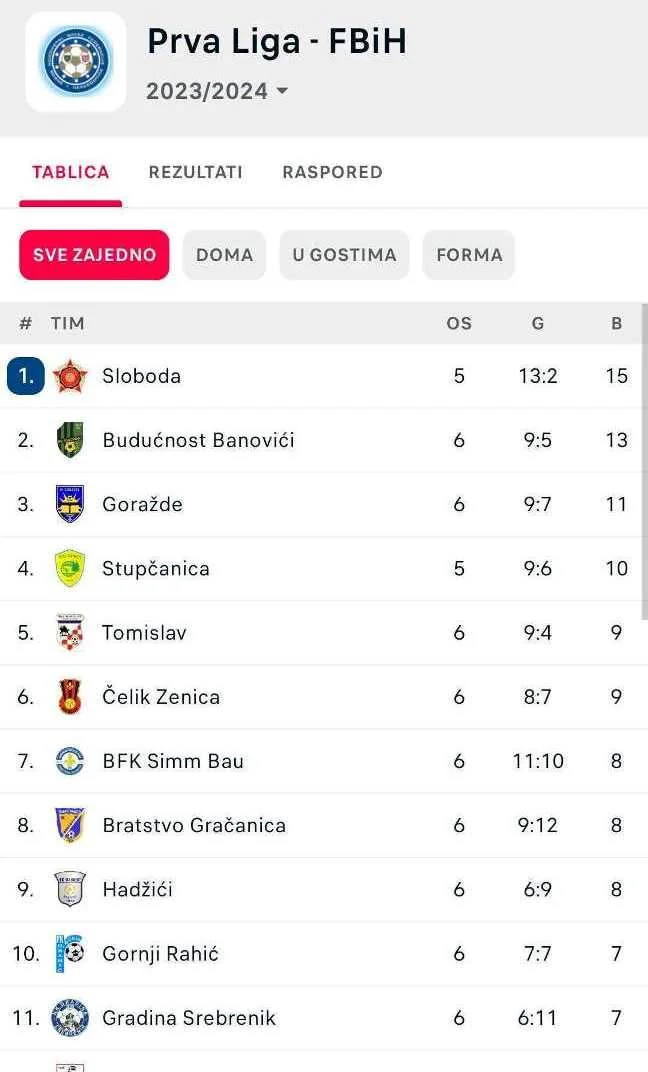
Task: Activate the FORMA filter
Action: pos(469,255)
